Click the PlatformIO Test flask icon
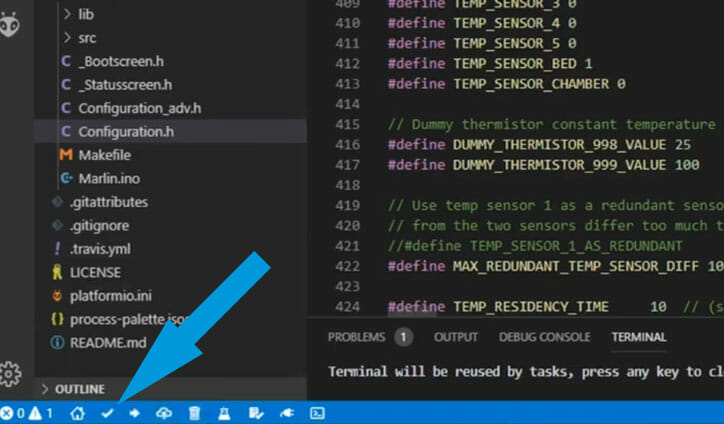 tap(224, 413)
